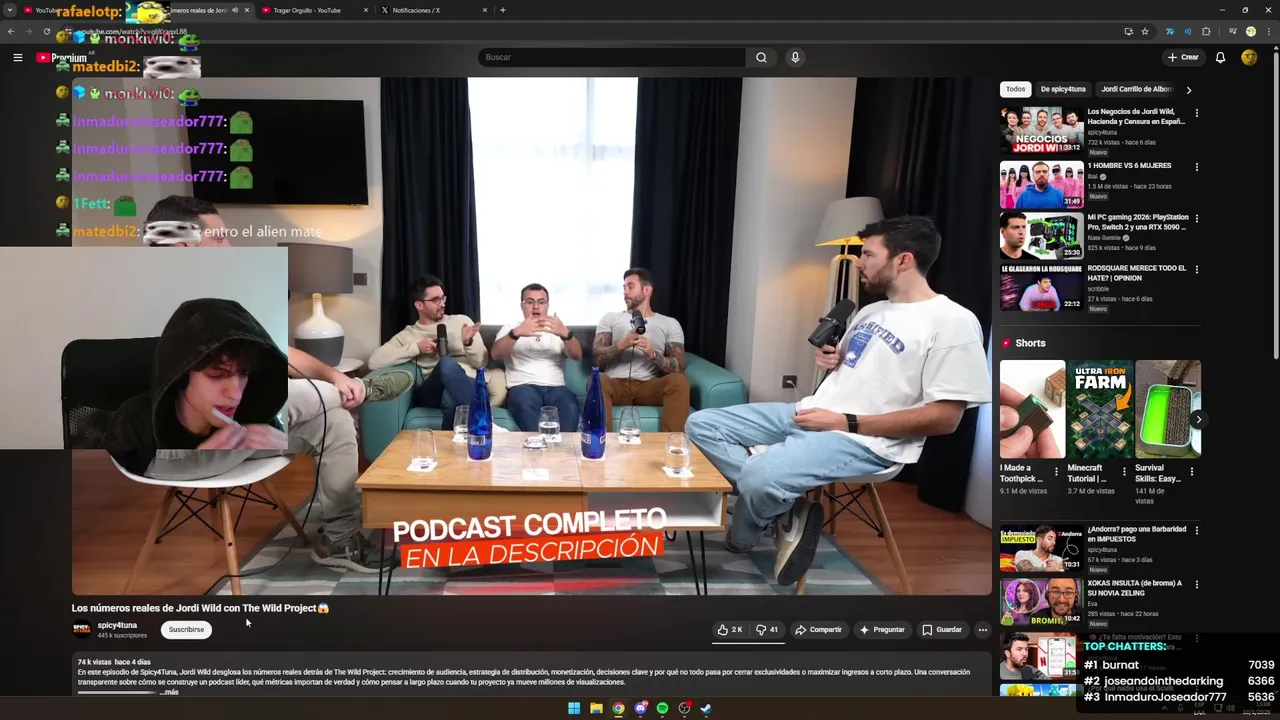Open more actions ellipsis under the video
The width and height of the screenshot is (1280, 720).
983,630
